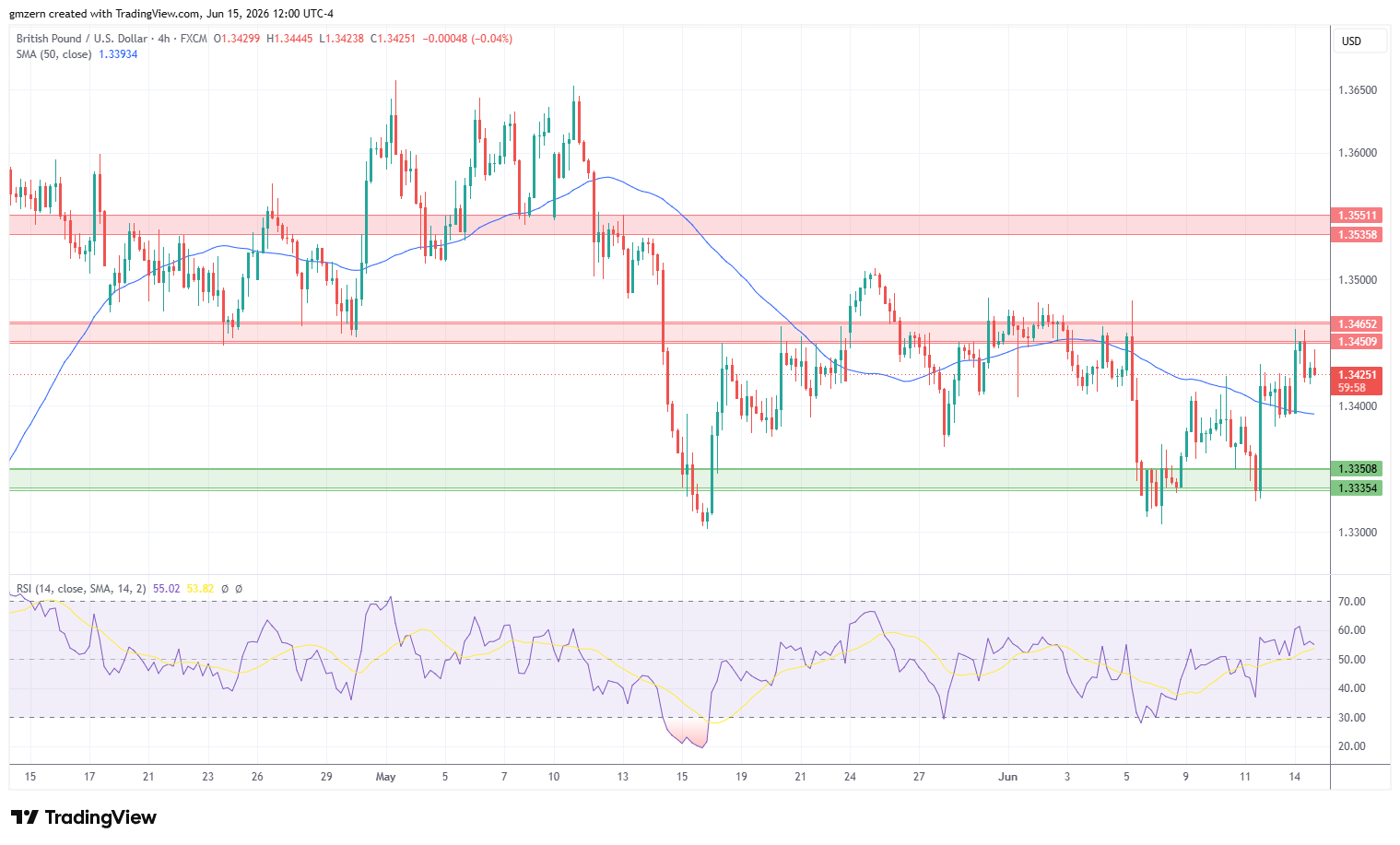This screenshot has width=1400, height=845.
Task: Click the green support zone band
Action: (669, 479)
